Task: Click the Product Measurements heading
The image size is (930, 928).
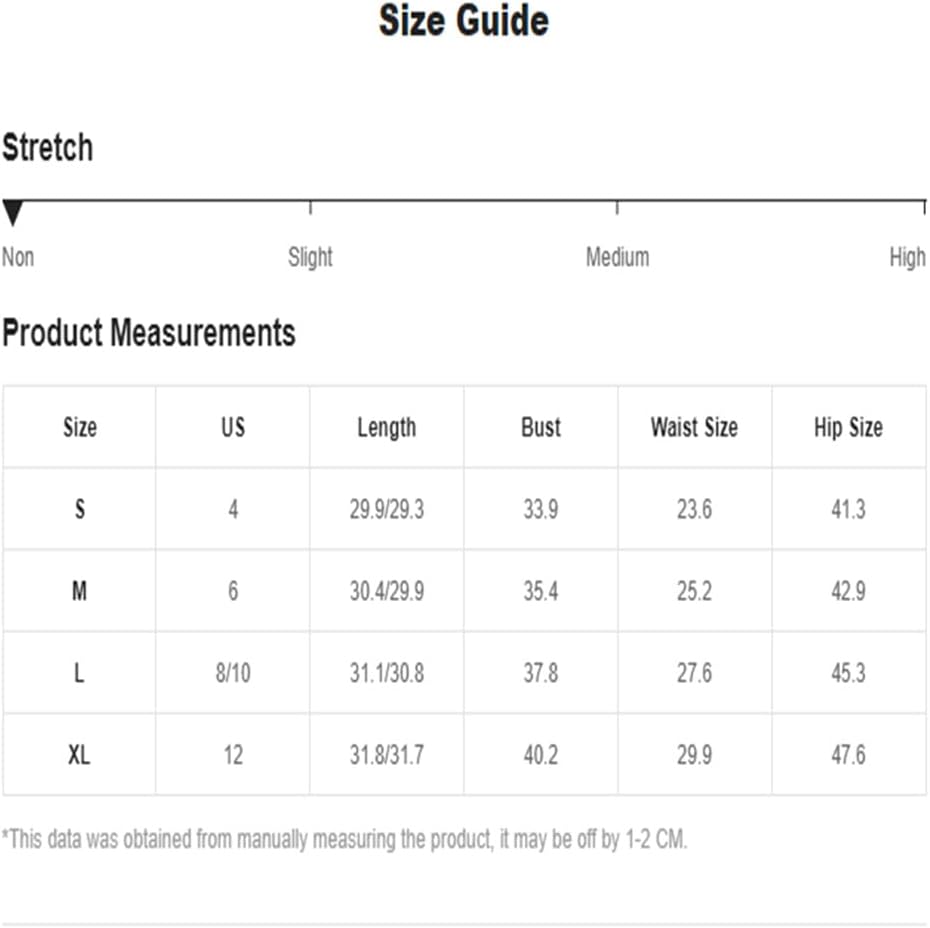Action: point(149,332)
